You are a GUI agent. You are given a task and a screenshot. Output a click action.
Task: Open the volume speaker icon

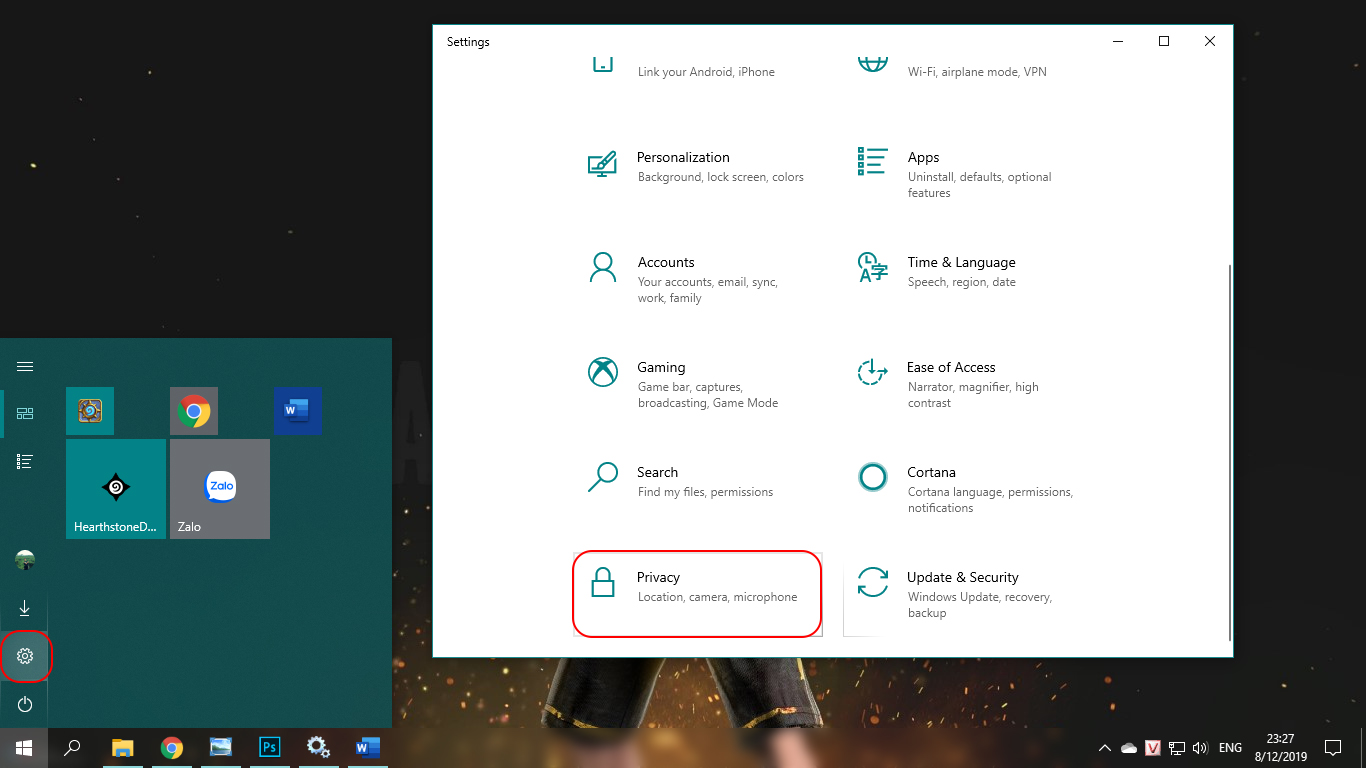point(1200,748)
